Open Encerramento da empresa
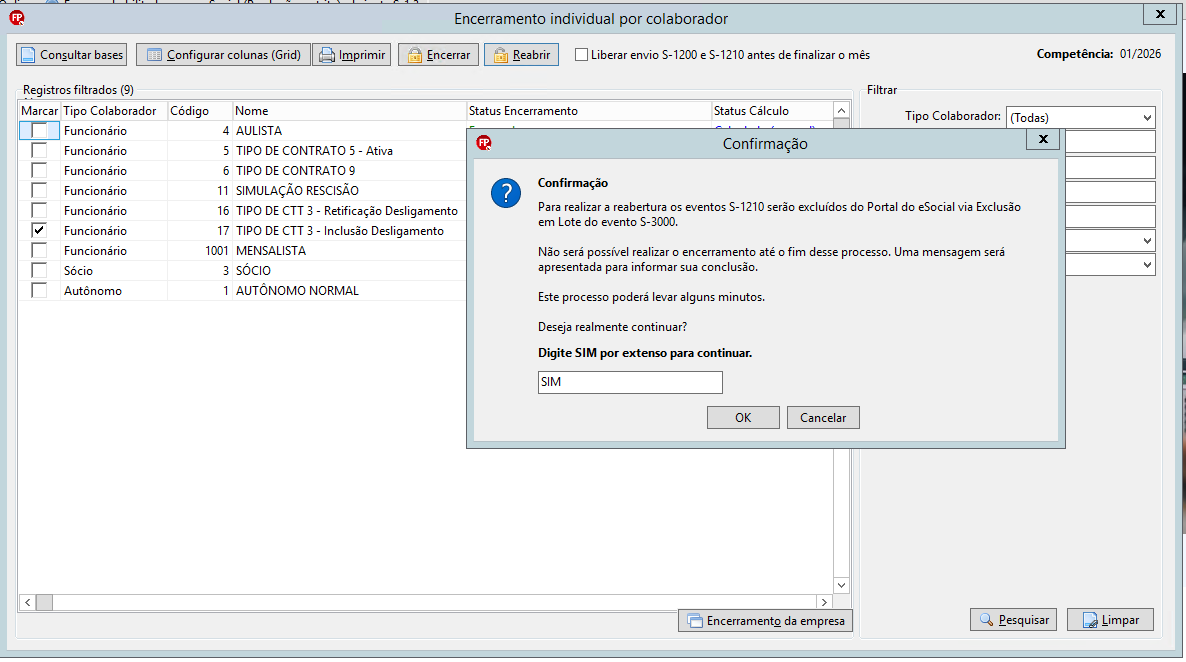 coord(765,620)
